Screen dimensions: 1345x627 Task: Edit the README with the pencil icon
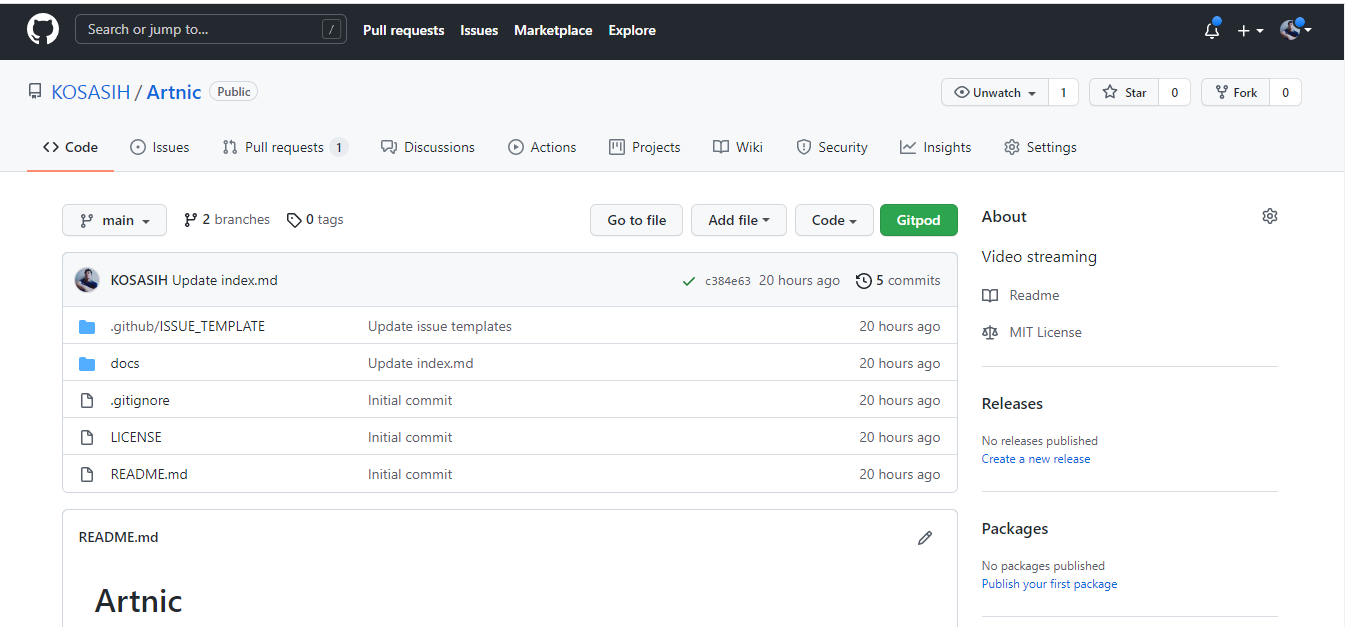click(925, 538)
